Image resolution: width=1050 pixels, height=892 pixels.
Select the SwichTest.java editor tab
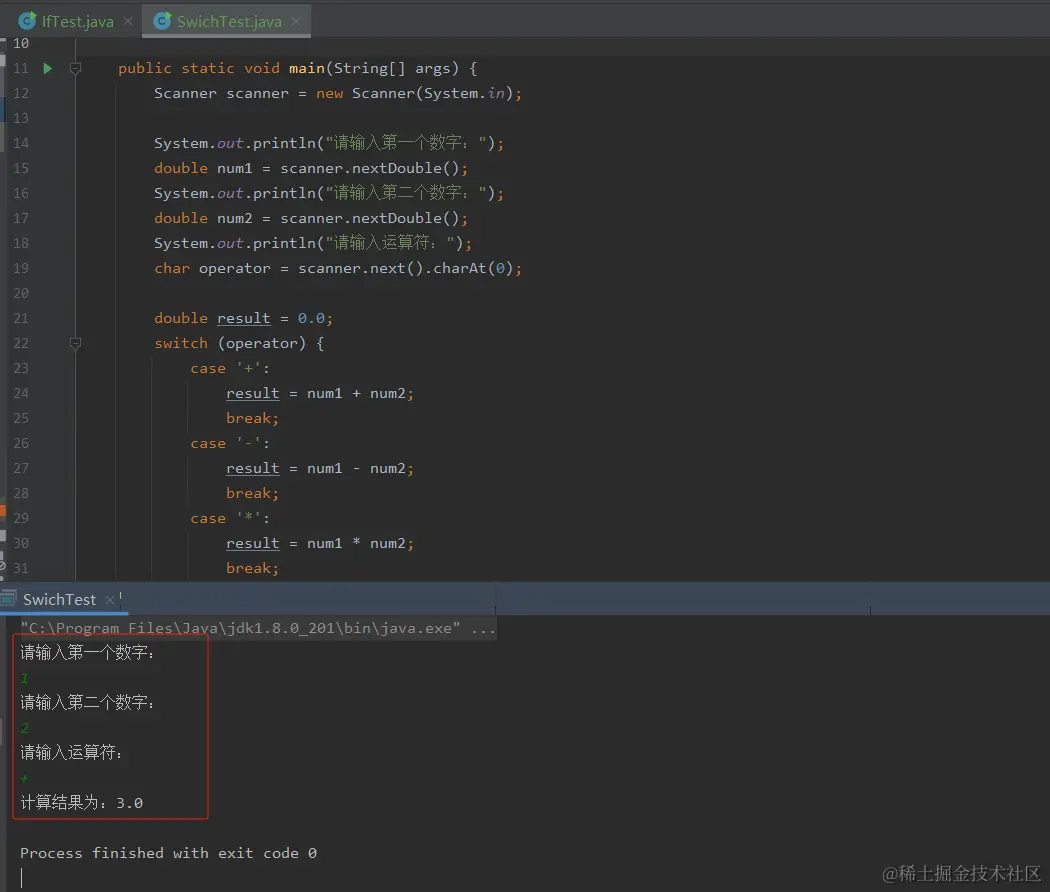(x=228, y=21)
